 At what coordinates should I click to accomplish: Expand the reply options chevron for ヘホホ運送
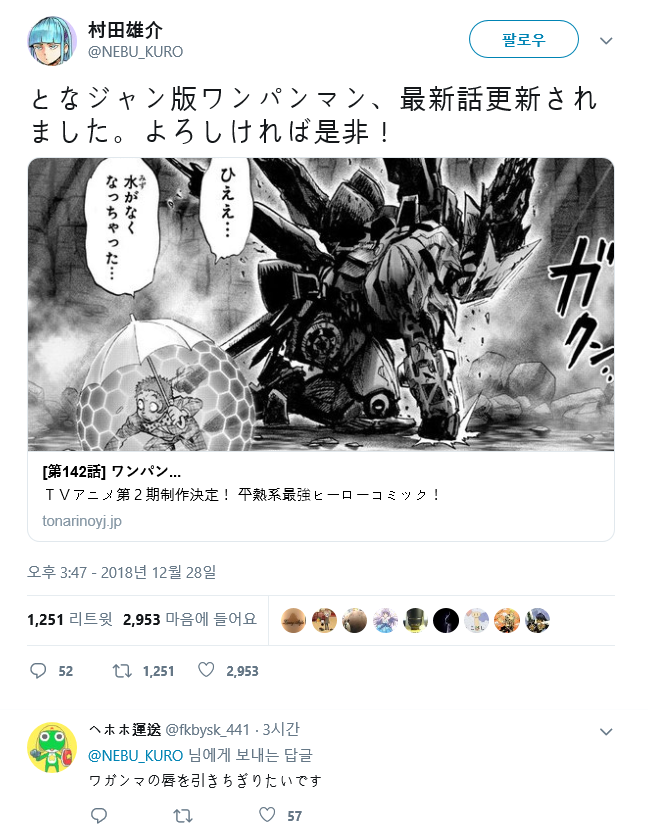pos(606,732)
